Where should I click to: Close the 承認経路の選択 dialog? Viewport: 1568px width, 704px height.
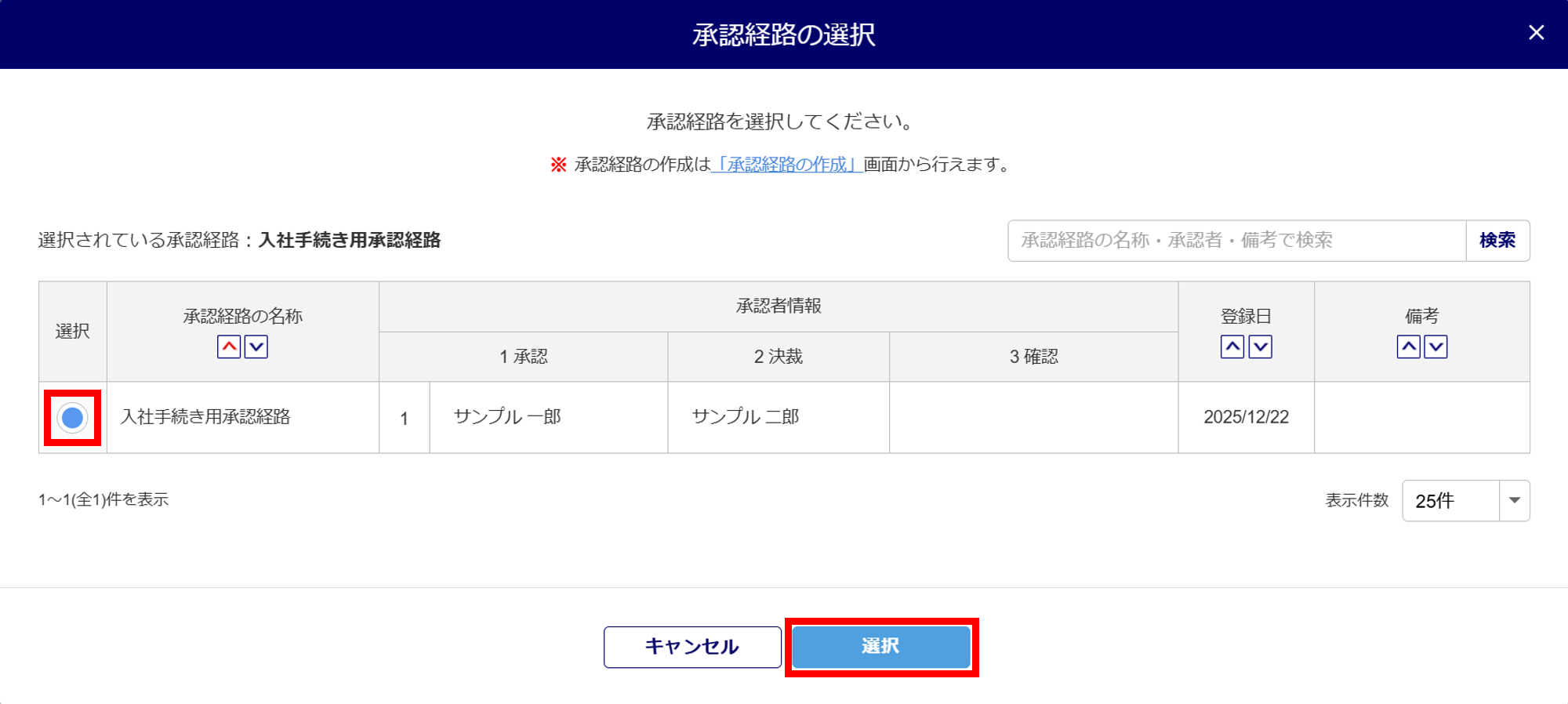point(1536,33)
